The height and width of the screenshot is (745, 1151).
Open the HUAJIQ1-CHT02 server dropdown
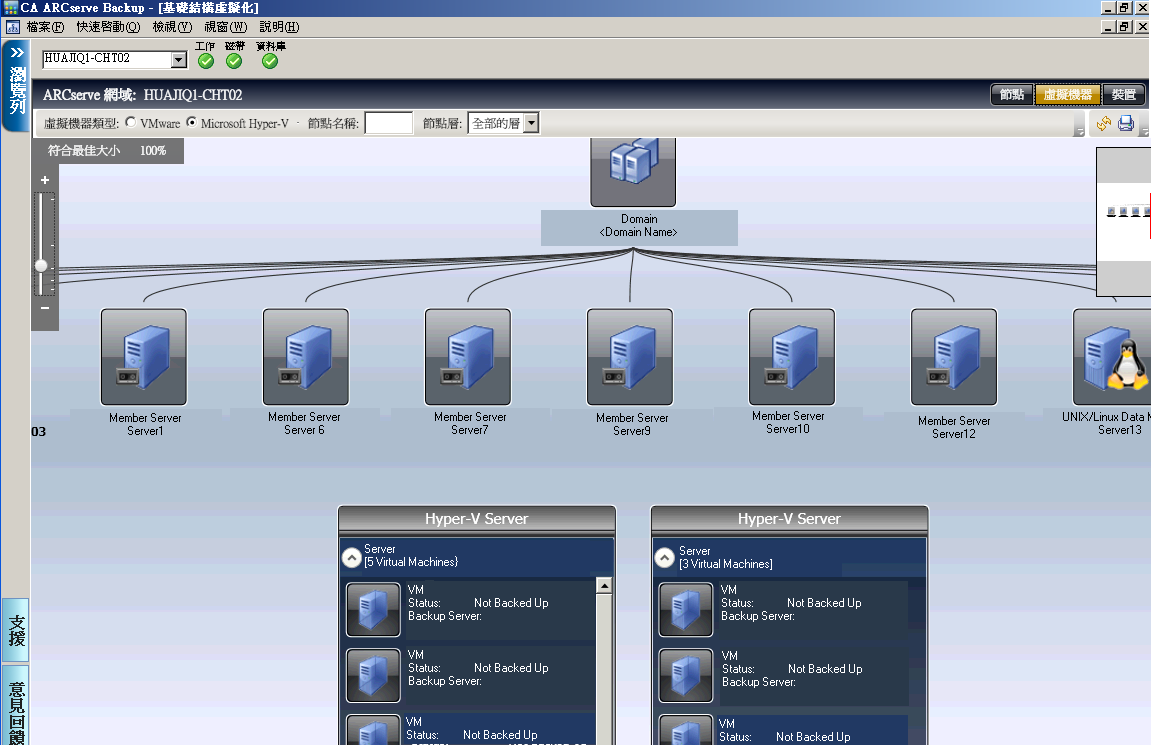pyautogui.click(x=179, y=60)
